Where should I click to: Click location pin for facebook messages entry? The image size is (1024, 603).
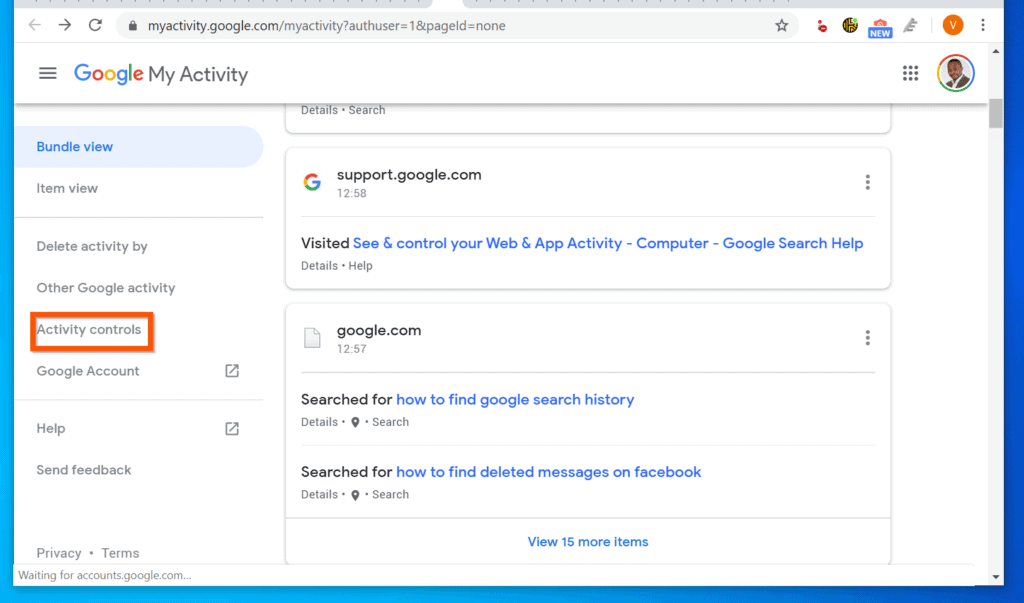(355, 495)
